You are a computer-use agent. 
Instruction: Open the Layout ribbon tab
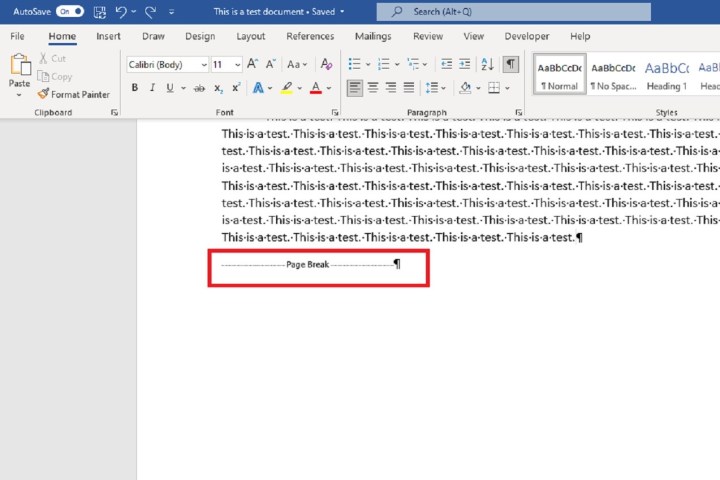(x=251, y=36)
